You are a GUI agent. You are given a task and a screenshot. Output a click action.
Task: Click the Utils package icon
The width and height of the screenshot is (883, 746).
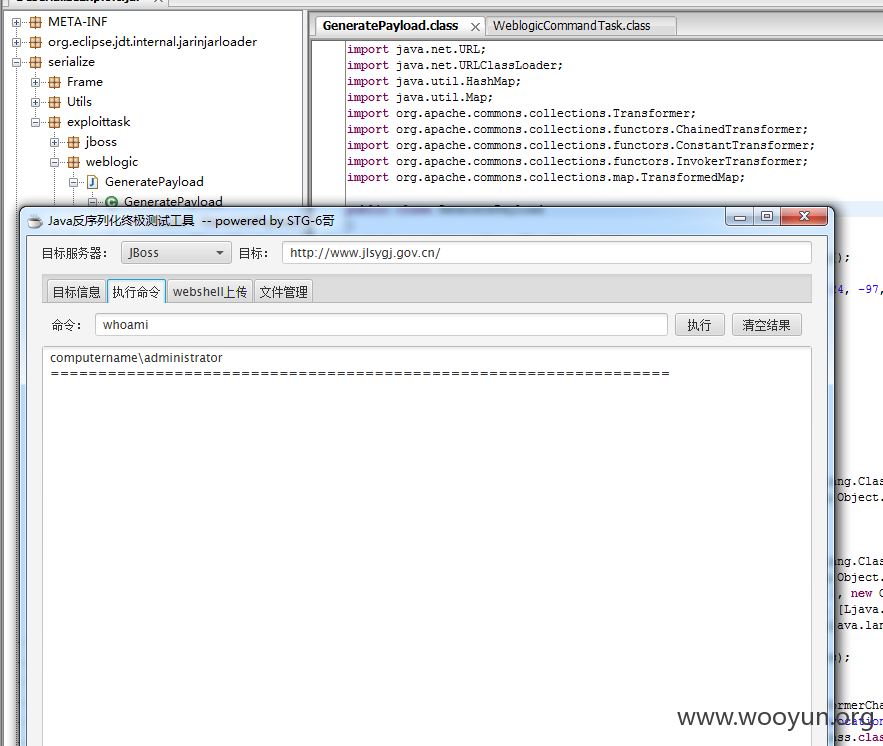55,102
